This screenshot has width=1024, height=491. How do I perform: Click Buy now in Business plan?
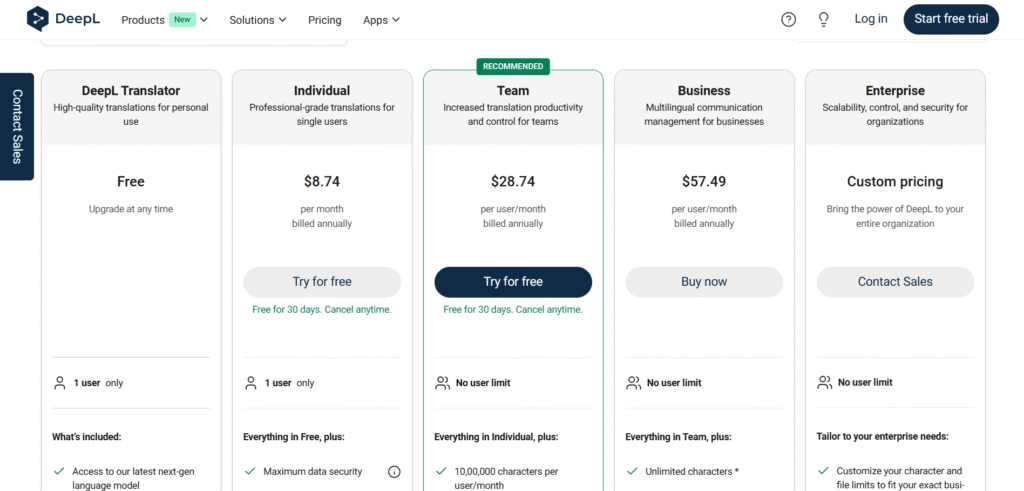click(x=704, y=282)
